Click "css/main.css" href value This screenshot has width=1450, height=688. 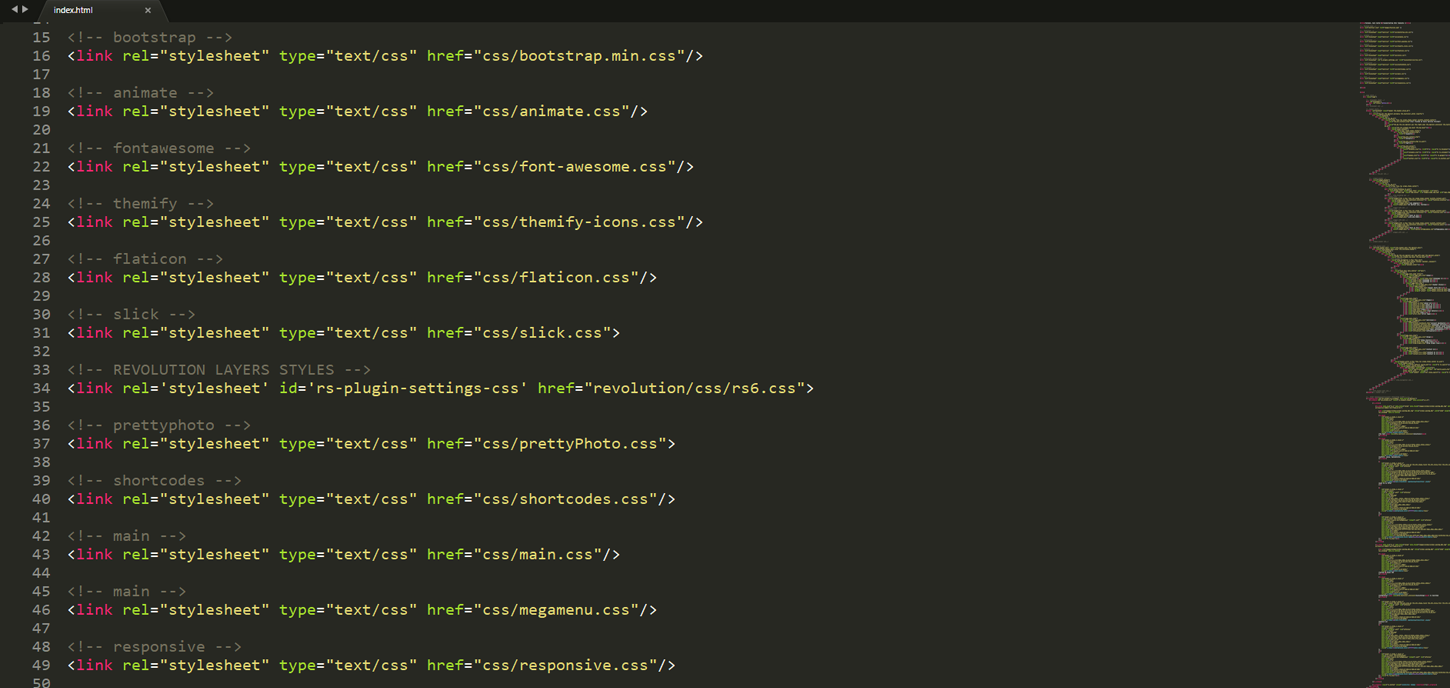[538, 555]
